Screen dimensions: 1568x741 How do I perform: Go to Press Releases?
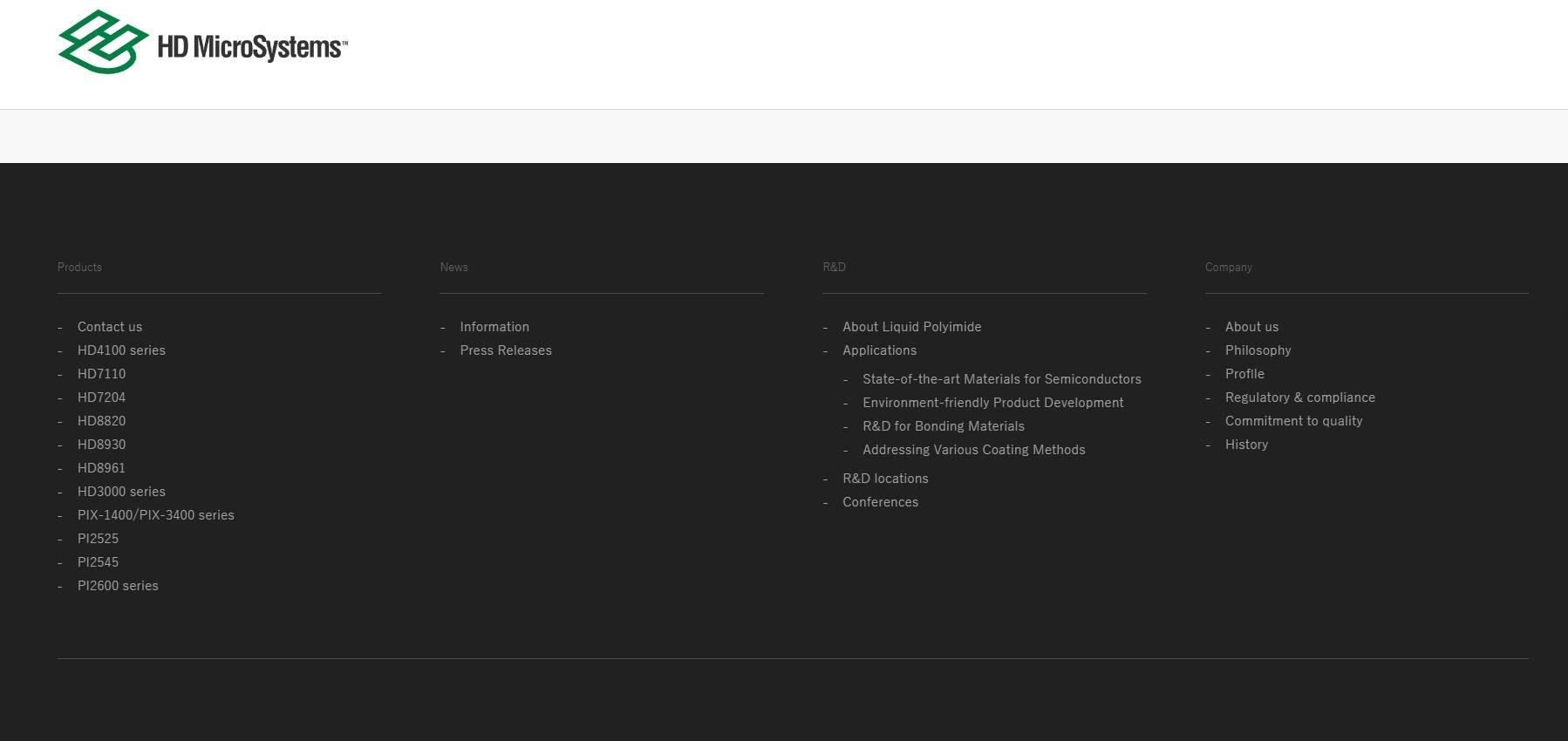click(506, 350)
